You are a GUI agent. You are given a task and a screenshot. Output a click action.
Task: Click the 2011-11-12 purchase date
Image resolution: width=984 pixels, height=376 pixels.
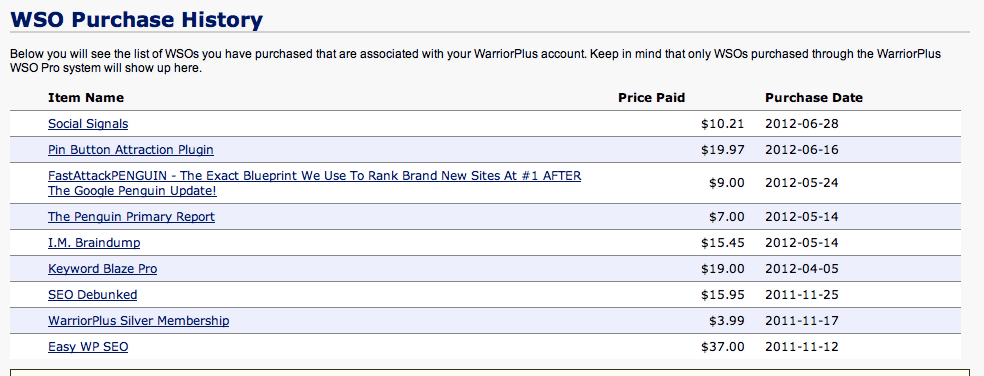click(802, 346)
